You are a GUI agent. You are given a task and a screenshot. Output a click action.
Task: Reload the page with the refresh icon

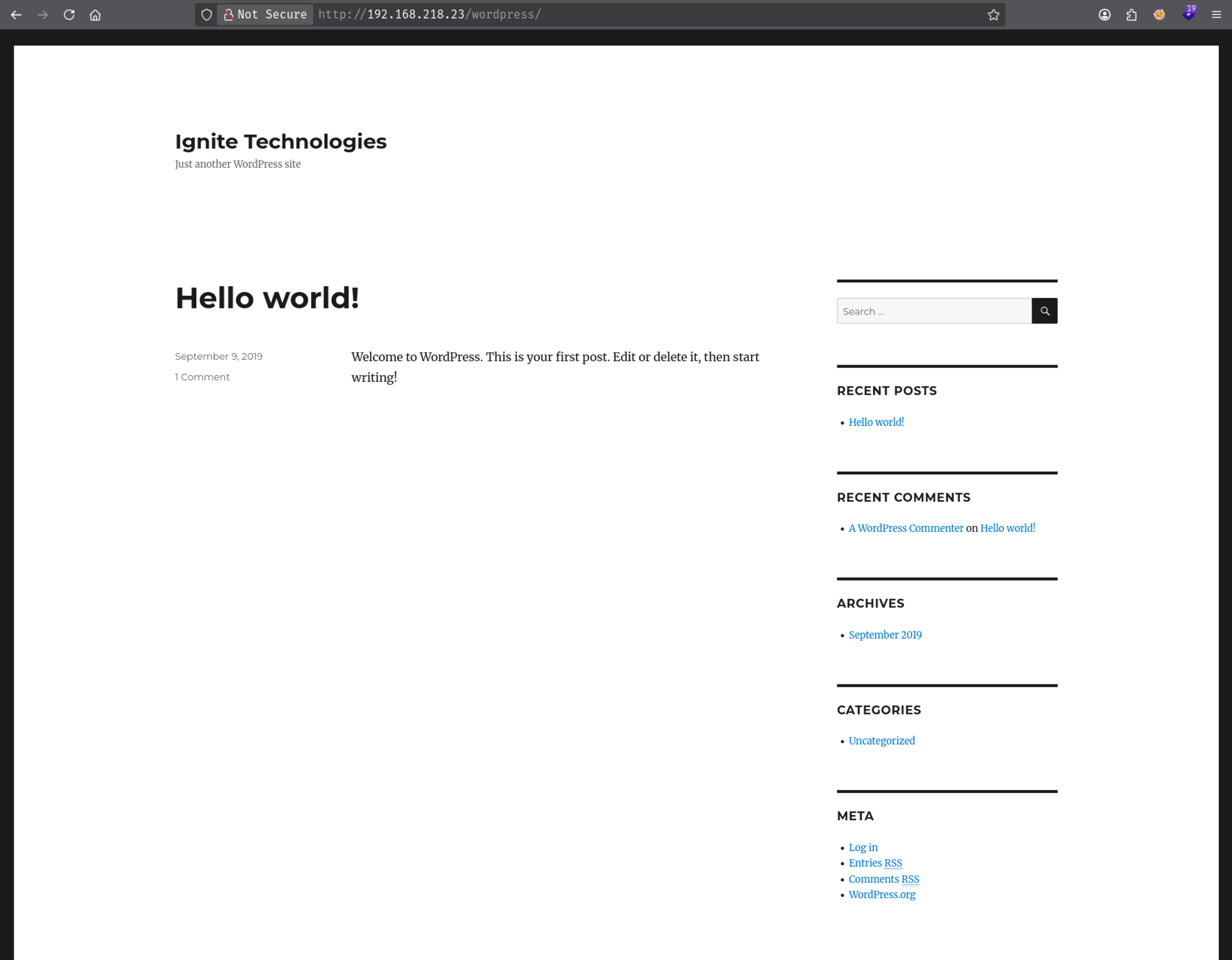[x=69, y=15]
